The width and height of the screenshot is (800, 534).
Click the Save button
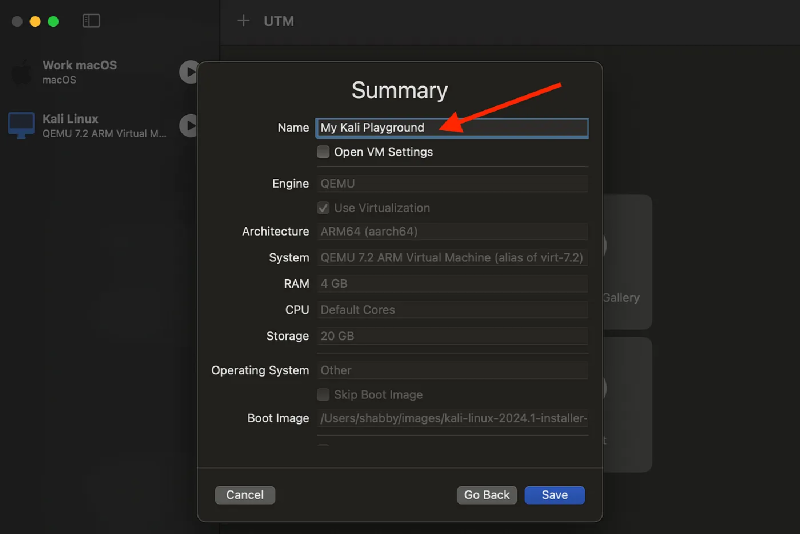(554, 495)
